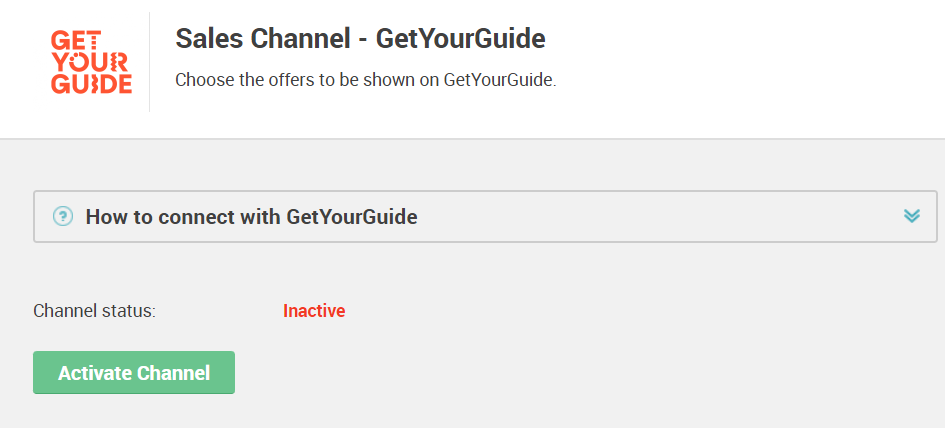This screenshot has height=428, width=945.
Task: Click the circled question mark beside How to connect
Action: [x=63, y=216]
